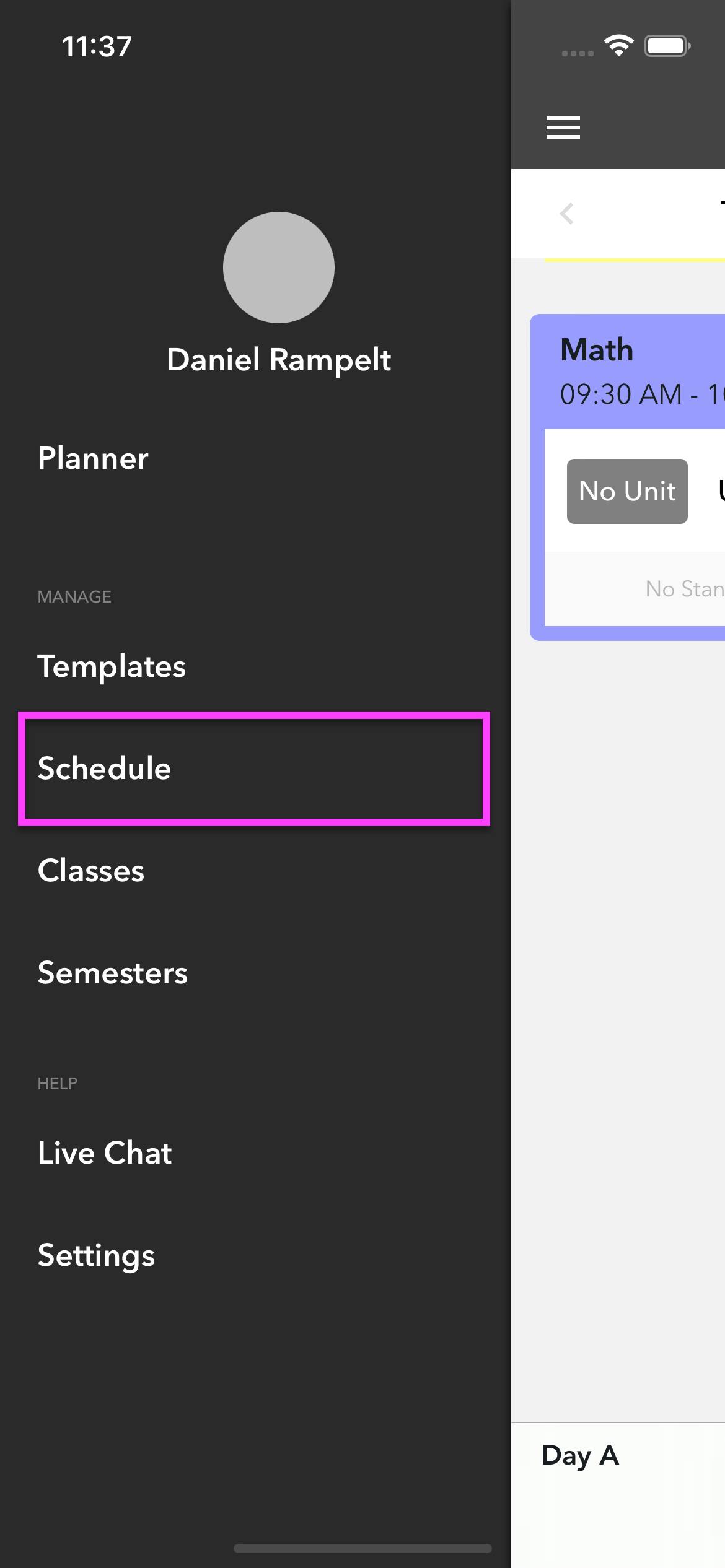Start a Live Chat session
The width and height of the screenshot is (725, 1568).
pos(105,1153)
